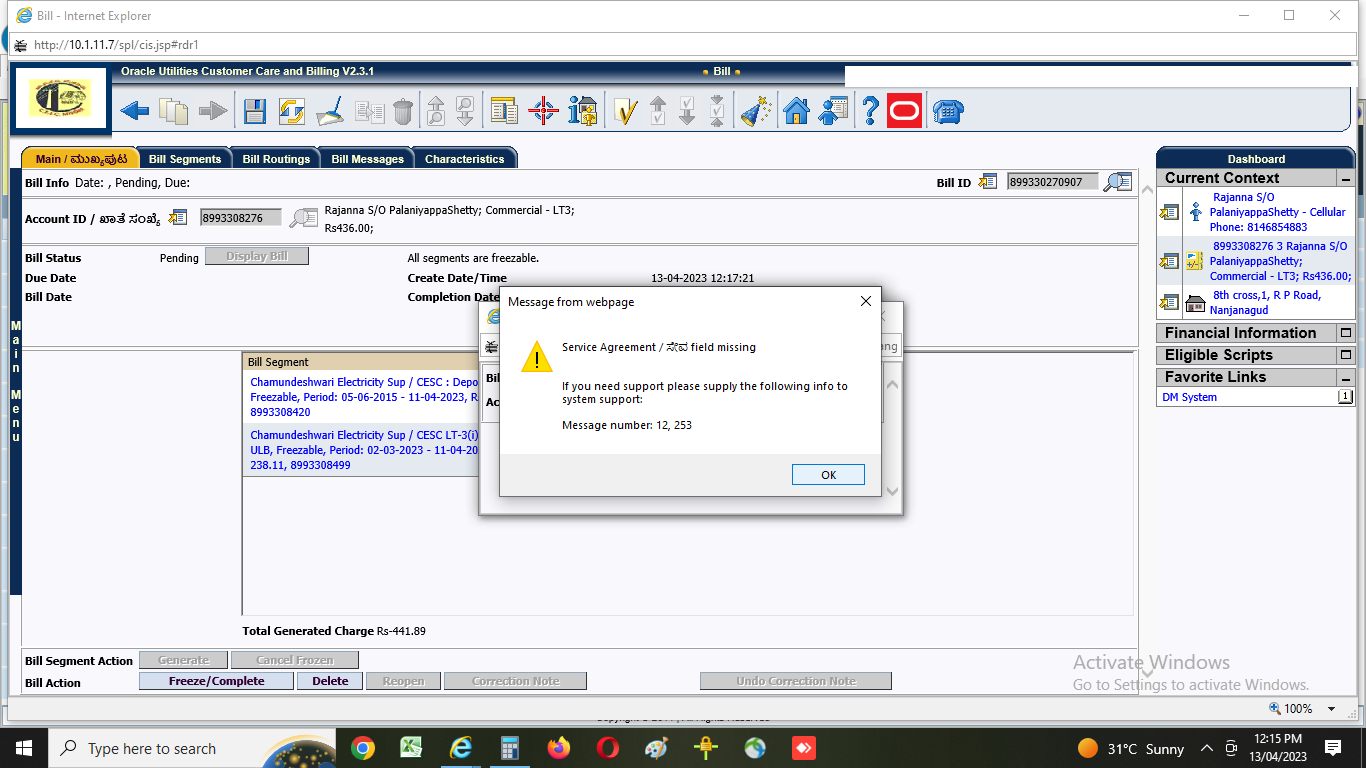Click the red crosshair search icon
Screen dimensions: 1366x768
pos(543,110)
